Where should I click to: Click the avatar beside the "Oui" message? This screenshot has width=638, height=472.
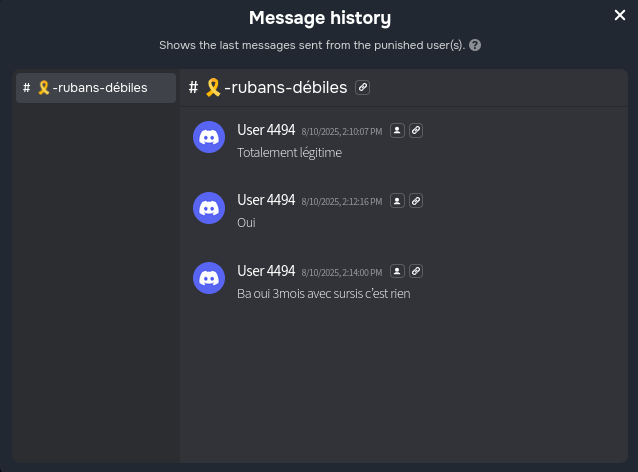[x=209, y=208]
